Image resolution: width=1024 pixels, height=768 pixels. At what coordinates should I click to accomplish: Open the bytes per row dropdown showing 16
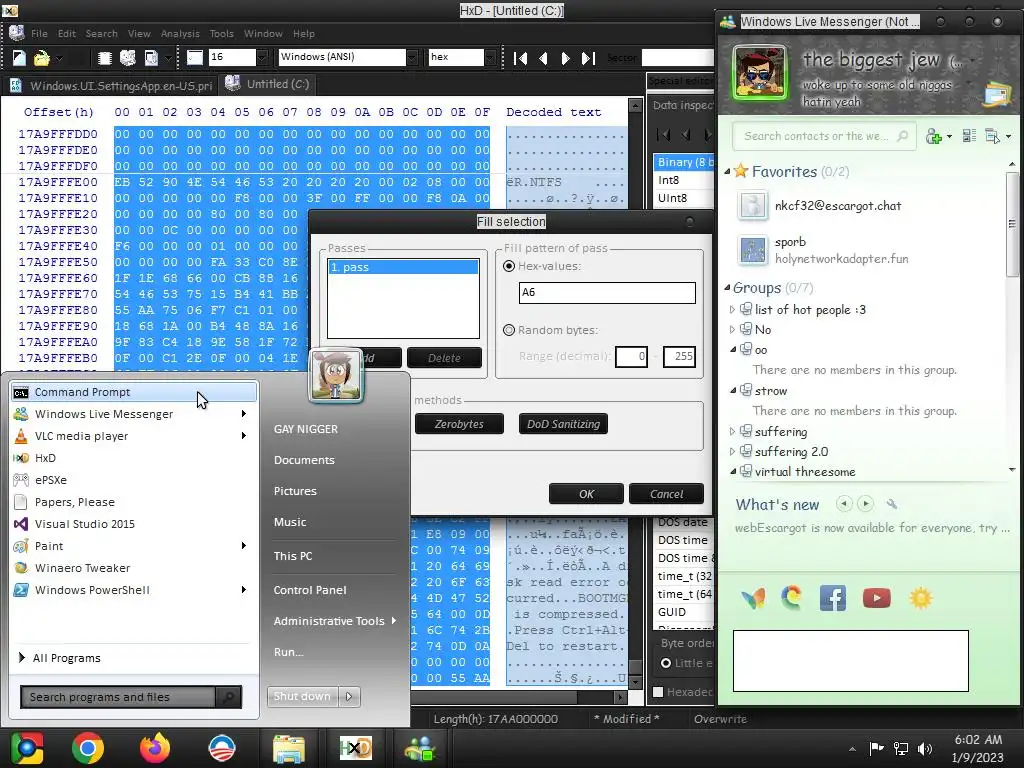tap(262, 57)
